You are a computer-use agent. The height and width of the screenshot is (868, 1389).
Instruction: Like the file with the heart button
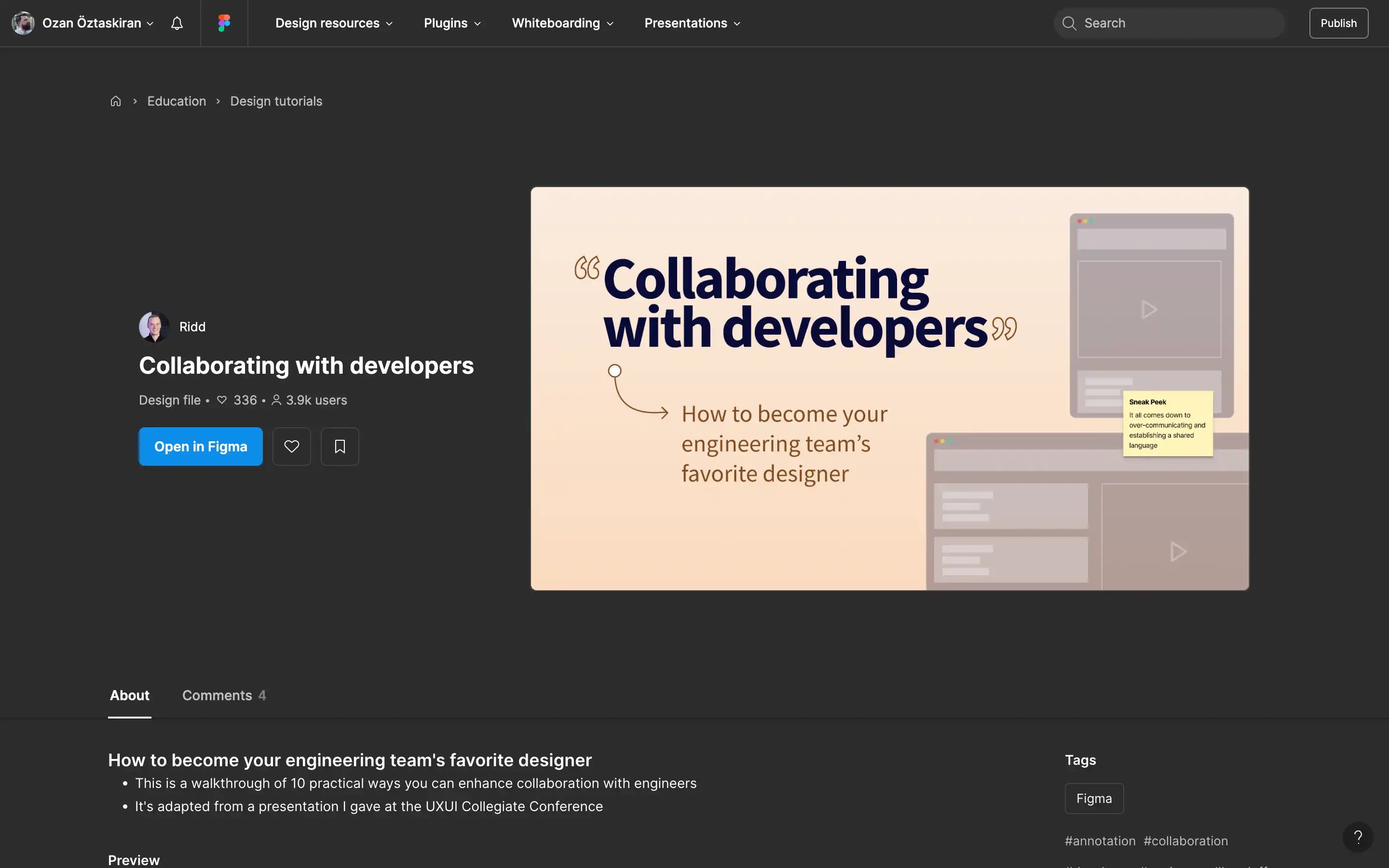tap(292, 446)
